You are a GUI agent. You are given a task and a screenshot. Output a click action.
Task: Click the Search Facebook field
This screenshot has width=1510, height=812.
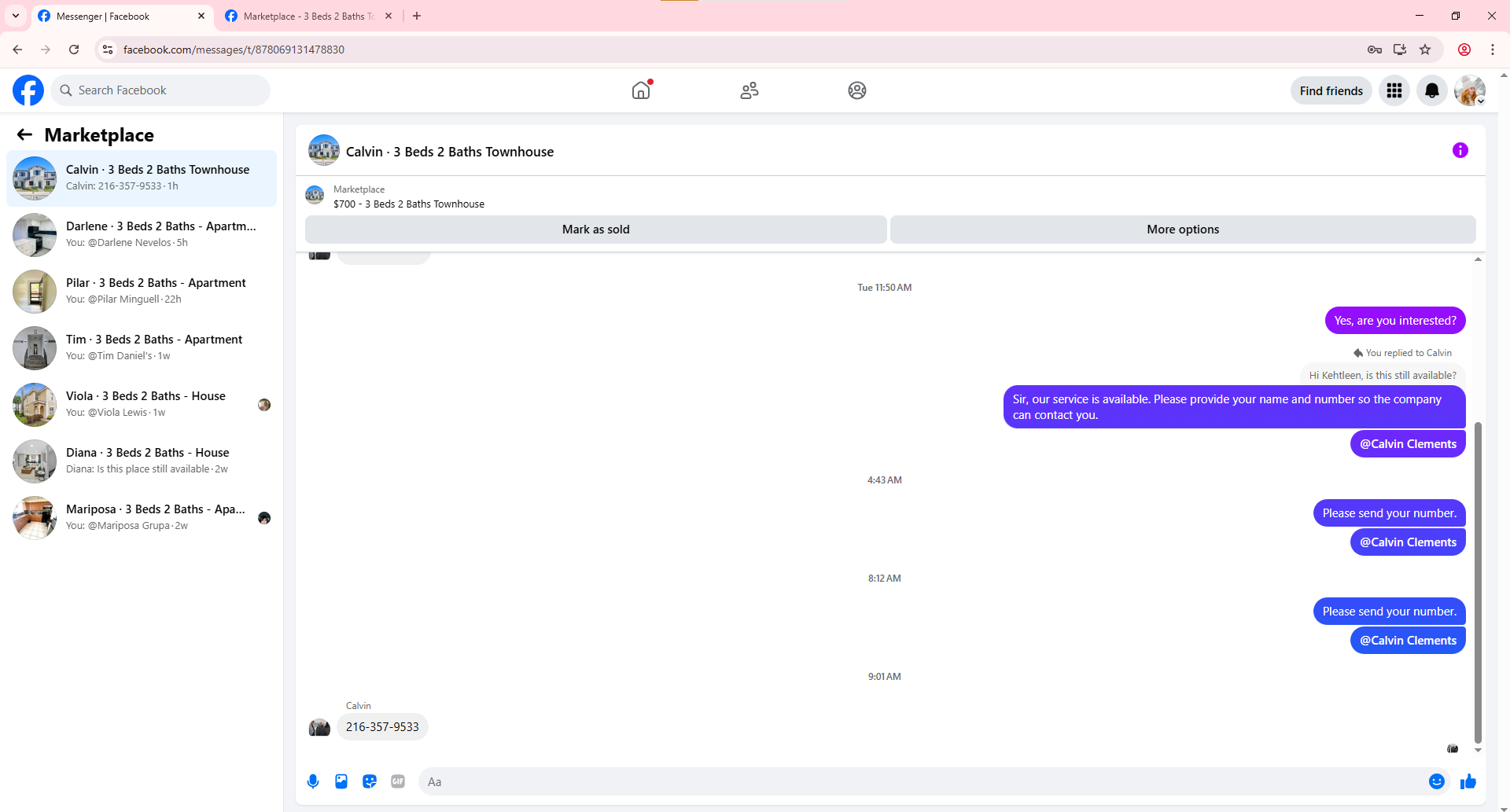point(160,90)
